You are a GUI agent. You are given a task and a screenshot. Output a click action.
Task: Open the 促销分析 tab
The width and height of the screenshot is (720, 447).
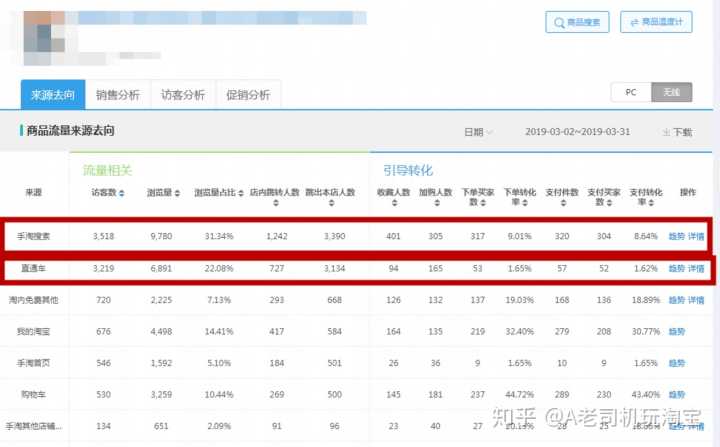(x=248, y=95)
